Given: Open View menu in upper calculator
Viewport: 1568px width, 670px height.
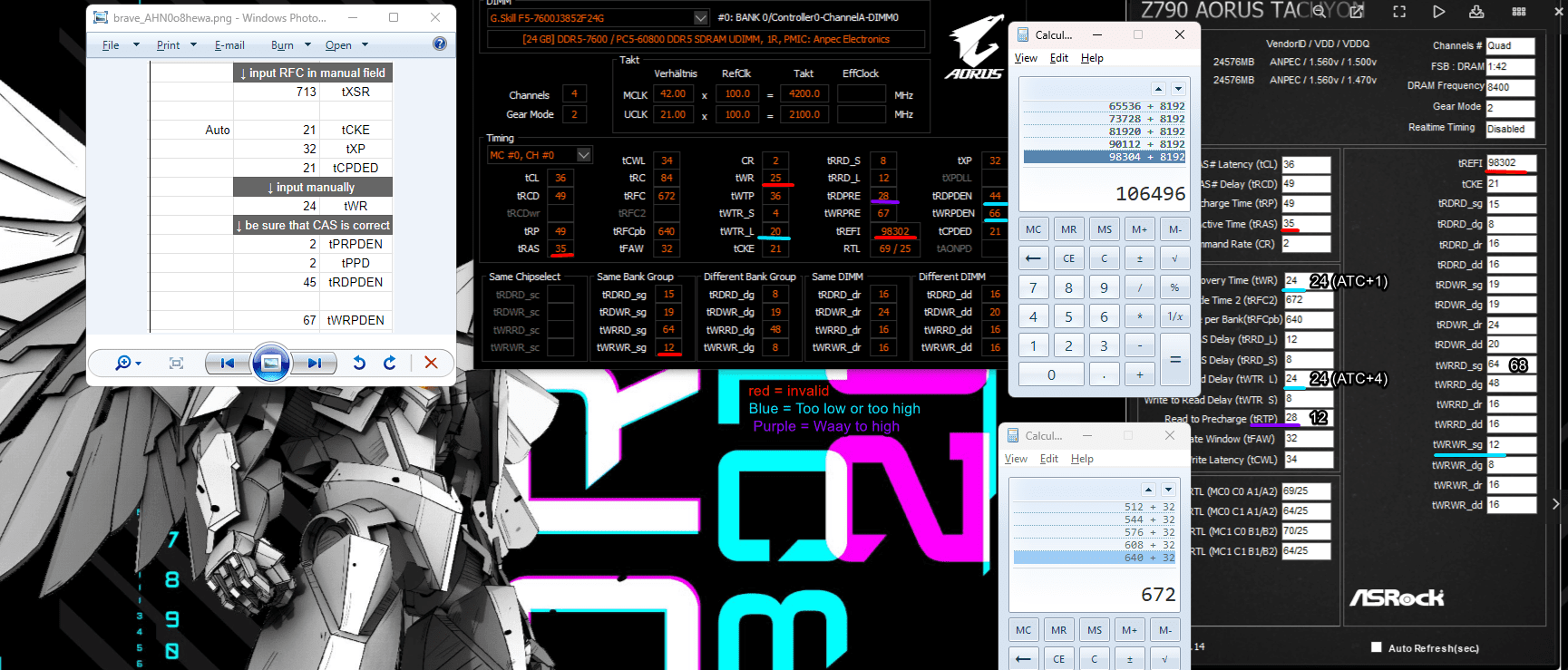Looking at the screenshot, I should (x=1026, y=58).
